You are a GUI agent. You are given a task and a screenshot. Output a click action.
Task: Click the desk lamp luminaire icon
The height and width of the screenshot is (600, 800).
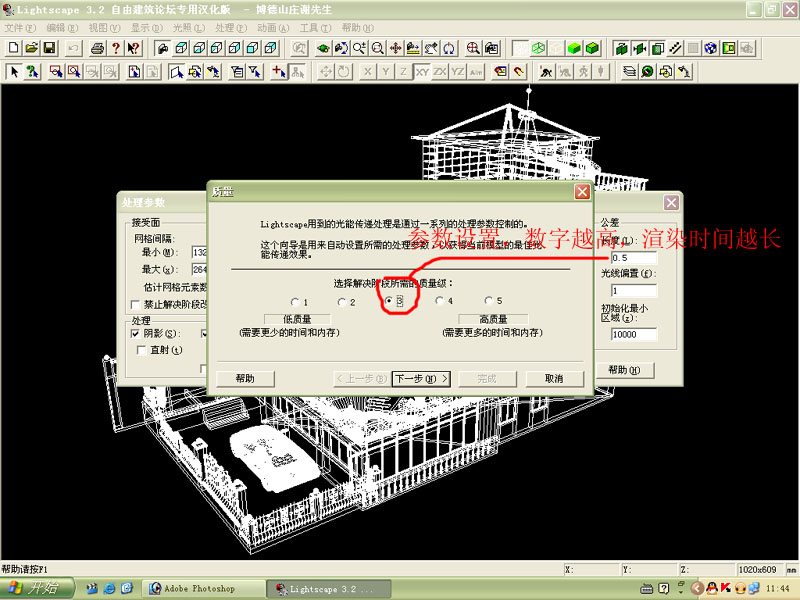coord(684,72)
